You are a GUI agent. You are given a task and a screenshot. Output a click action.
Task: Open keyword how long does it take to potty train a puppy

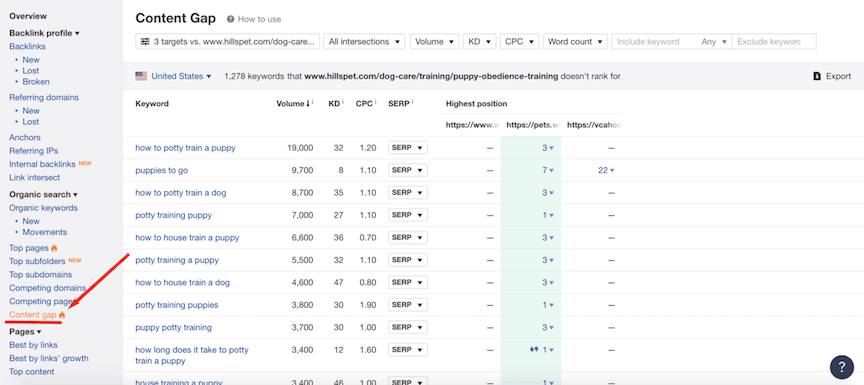point(192,355)
